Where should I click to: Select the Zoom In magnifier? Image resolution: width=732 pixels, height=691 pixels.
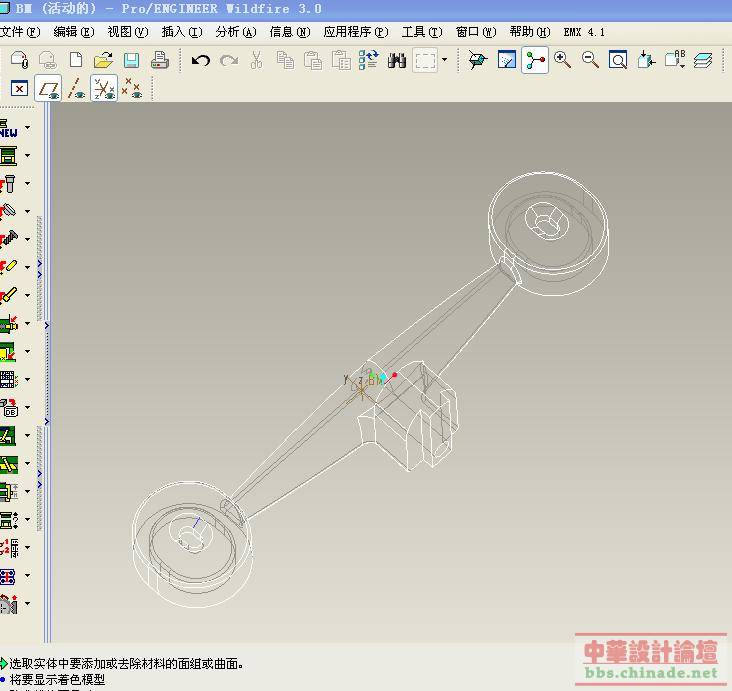[x=563, y=61]
